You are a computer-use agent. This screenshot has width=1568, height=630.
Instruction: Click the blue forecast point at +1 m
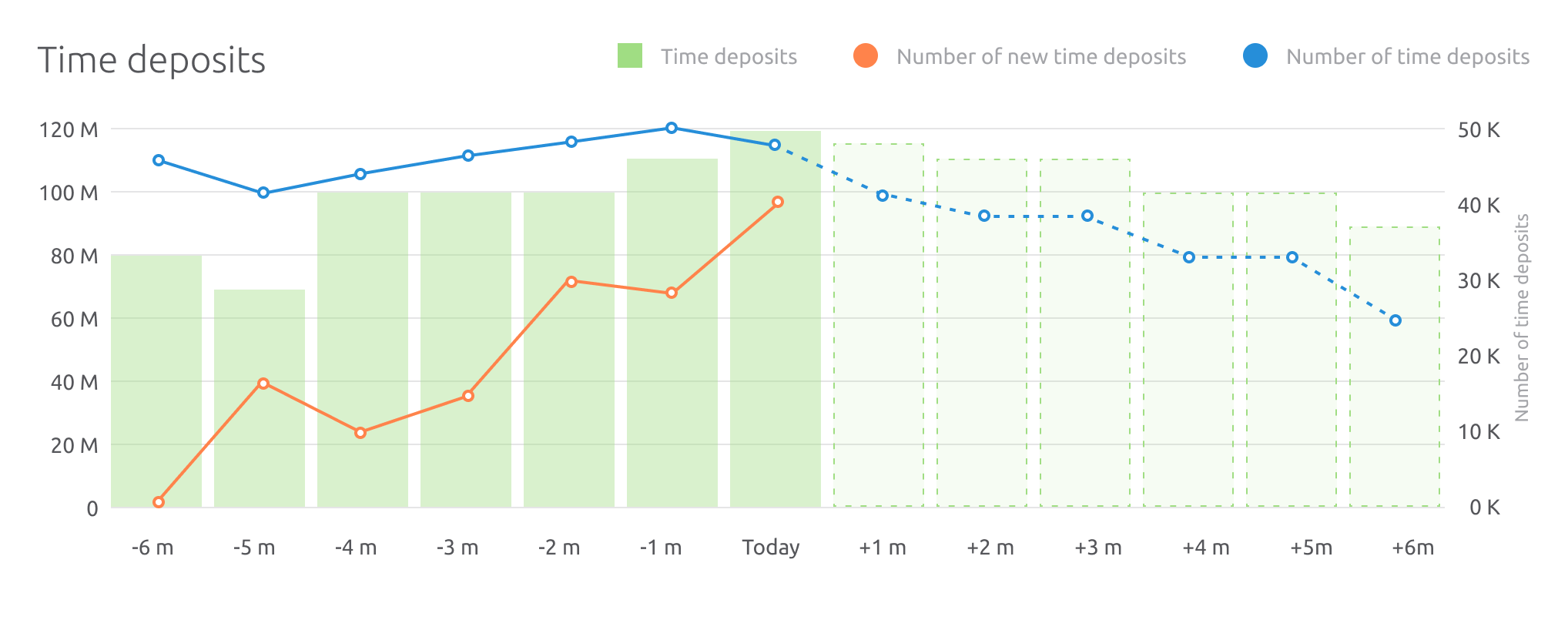[x=883, y=196]
